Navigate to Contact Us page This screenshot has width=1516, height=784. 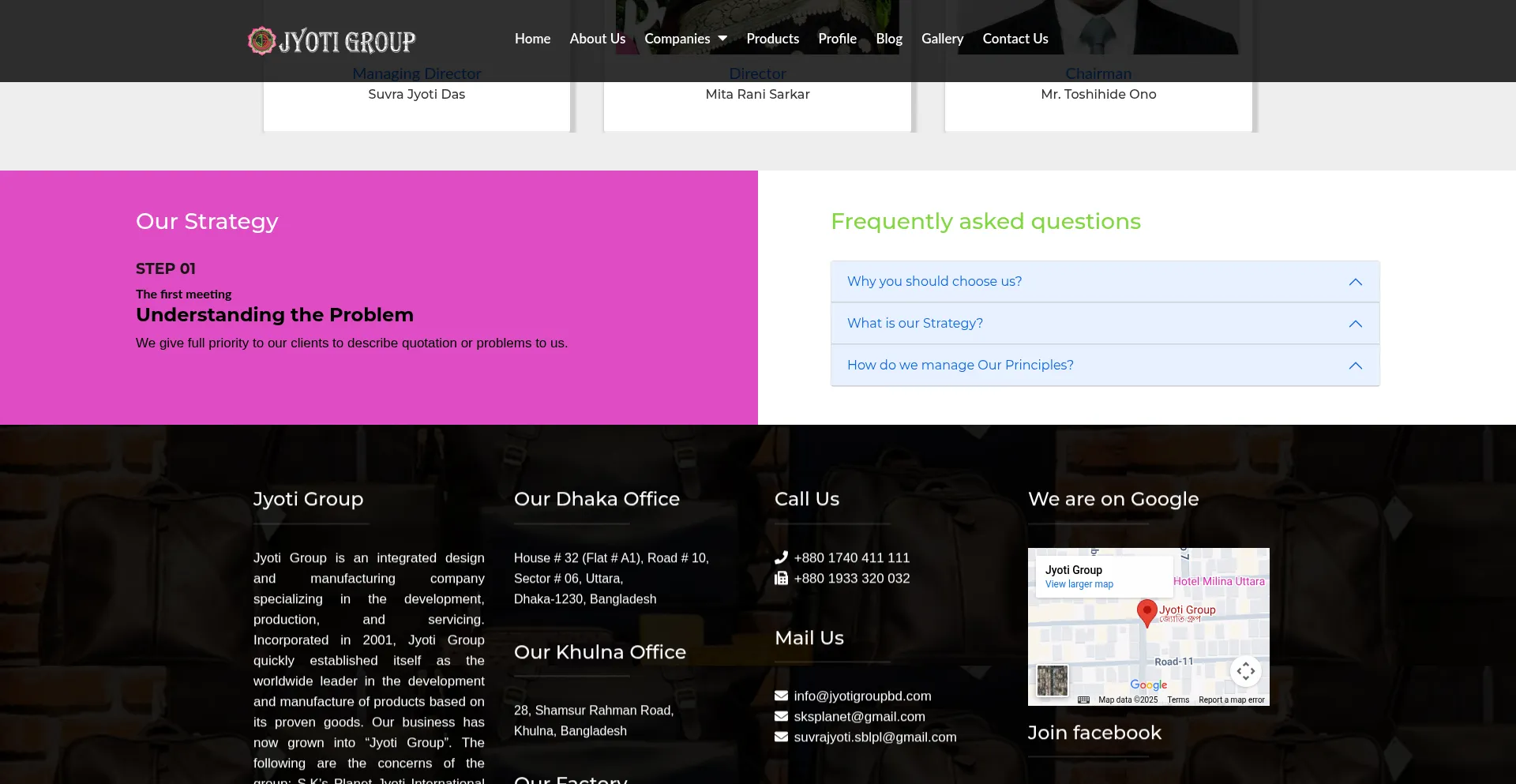click(x=1015, y=39)
